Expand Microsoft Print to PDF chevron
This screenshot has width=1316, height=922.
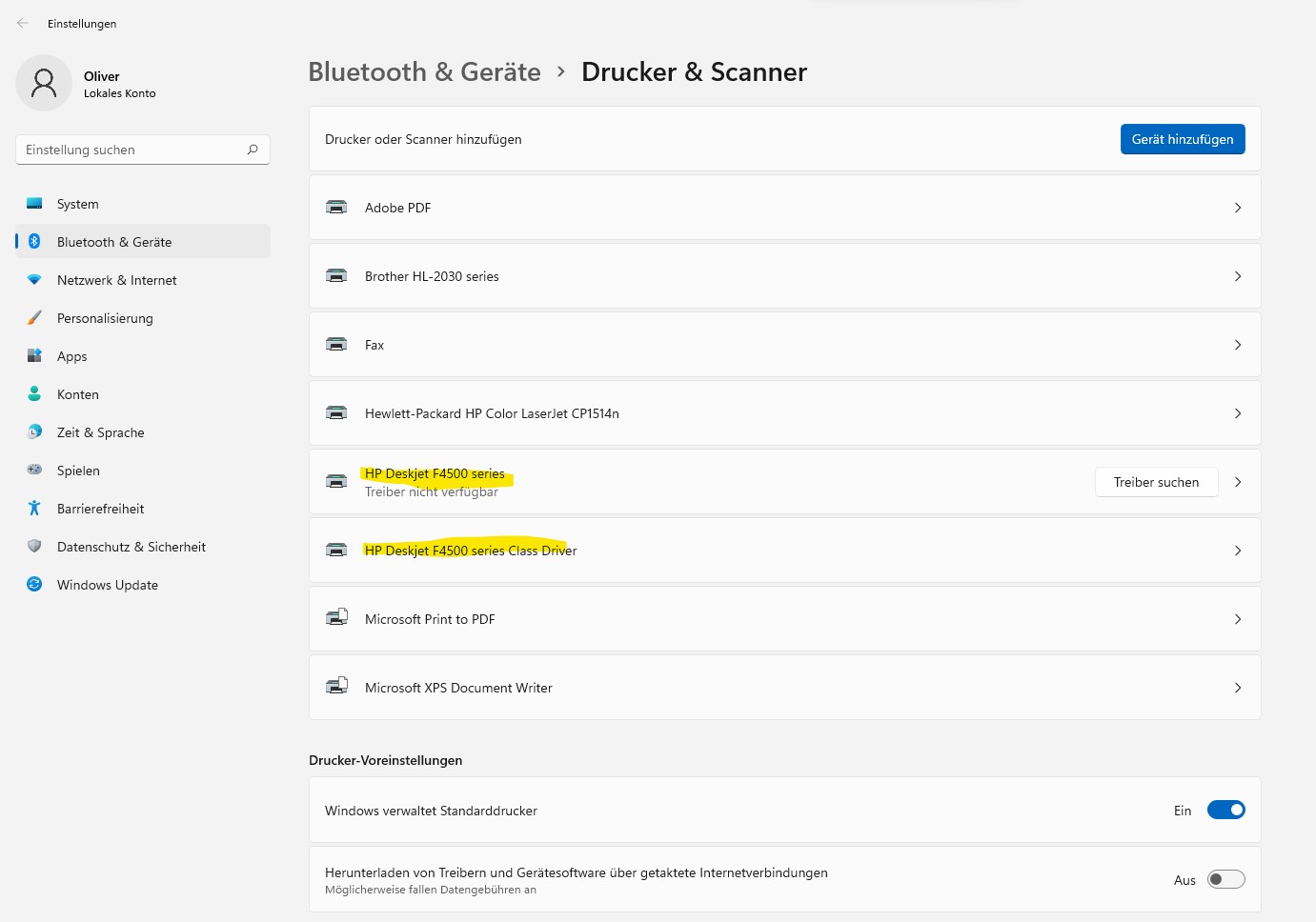1238,619
